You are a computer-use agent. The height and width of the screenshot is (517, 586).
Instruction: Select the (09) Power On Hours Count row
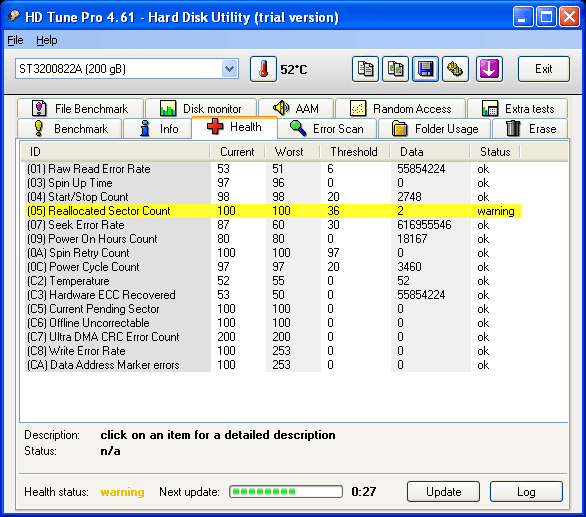pyautogui.click(x=273, y=239)
